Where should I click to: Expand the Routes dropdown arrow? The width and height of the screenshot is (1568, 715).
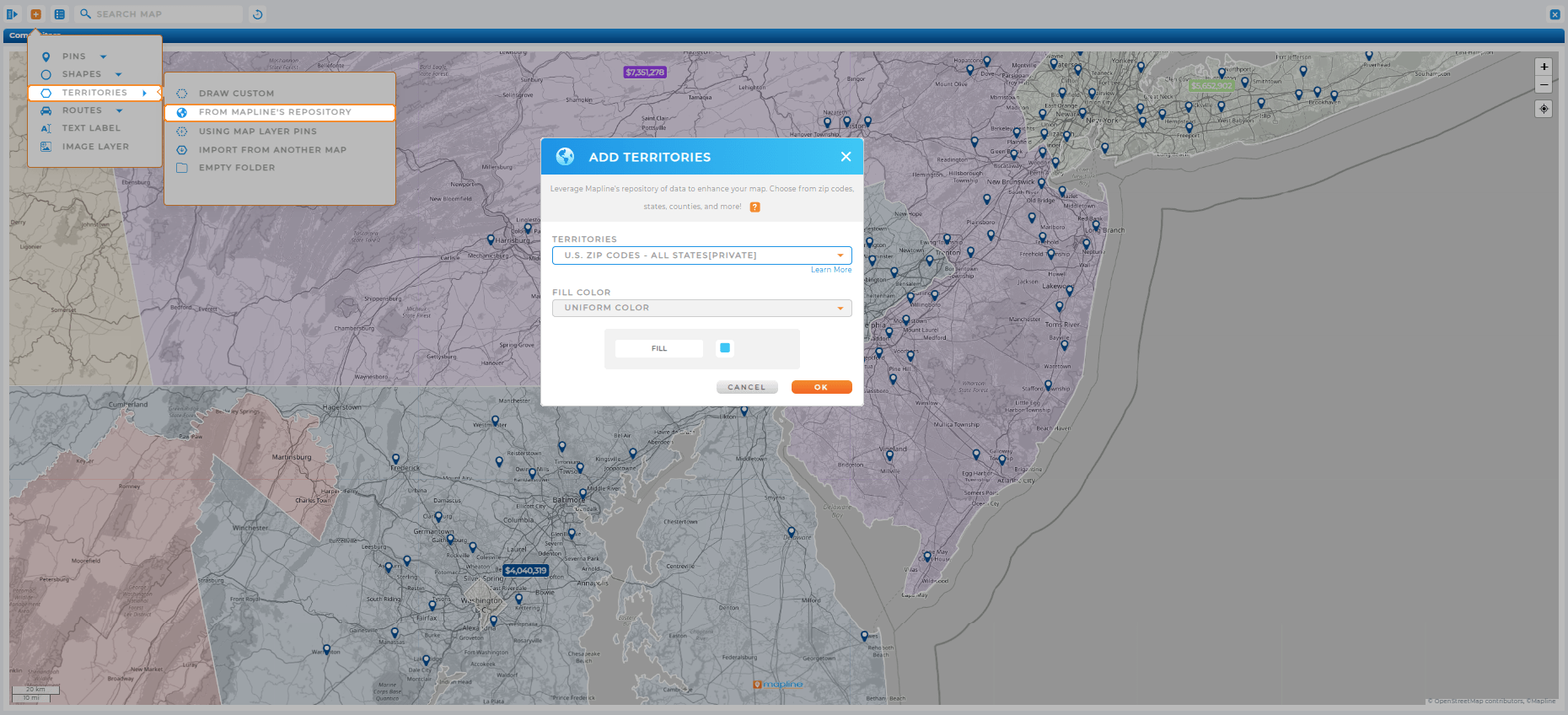pyautogui.click(x=120, y=110)
